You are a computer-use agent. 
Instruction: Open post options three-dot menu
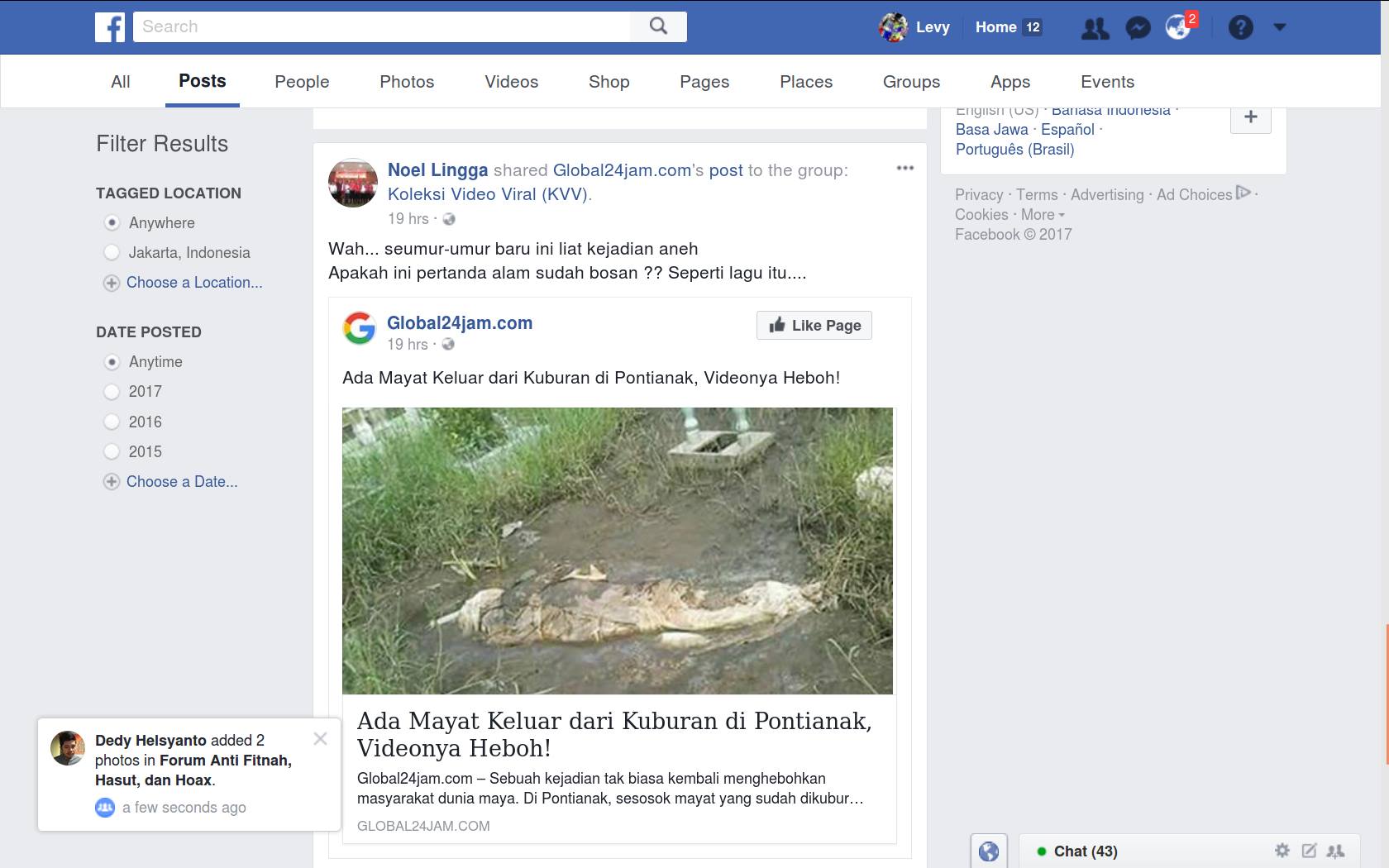[x=905, y=168]
